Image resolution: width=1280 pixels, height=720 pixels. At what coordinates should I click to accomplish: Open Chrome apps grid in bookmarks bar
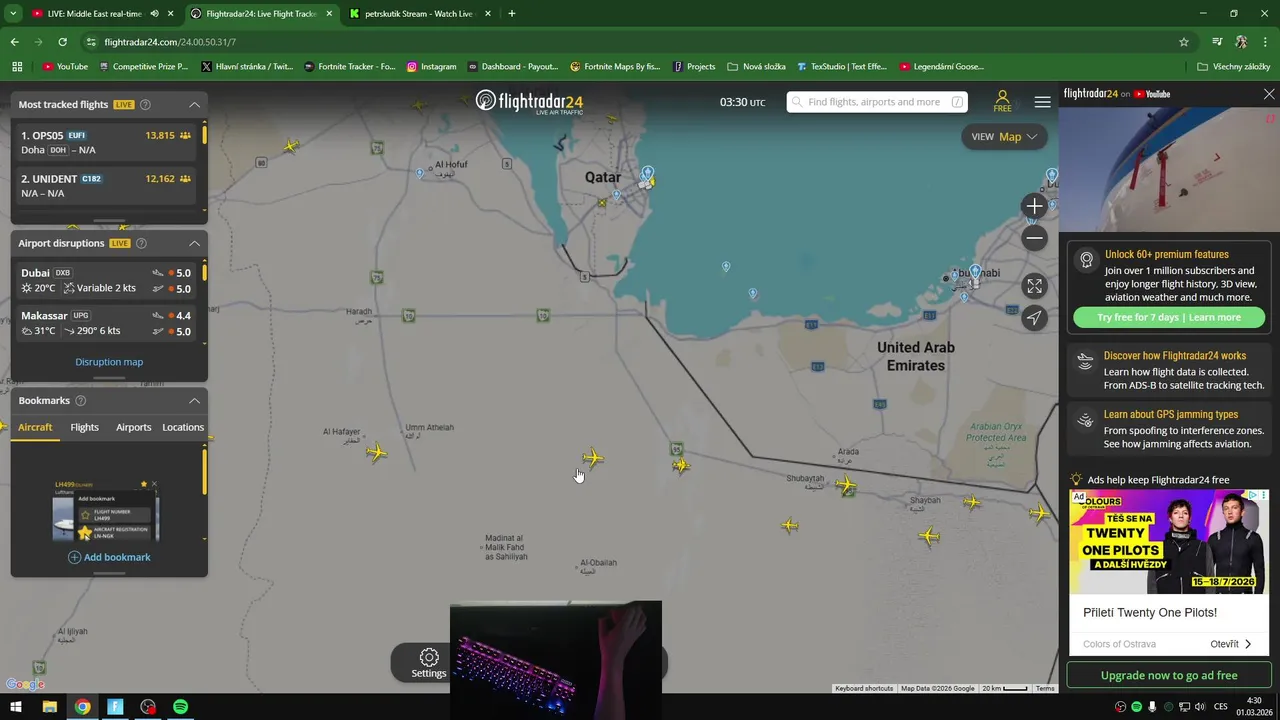pyautogui.click(x=17, y=66)
